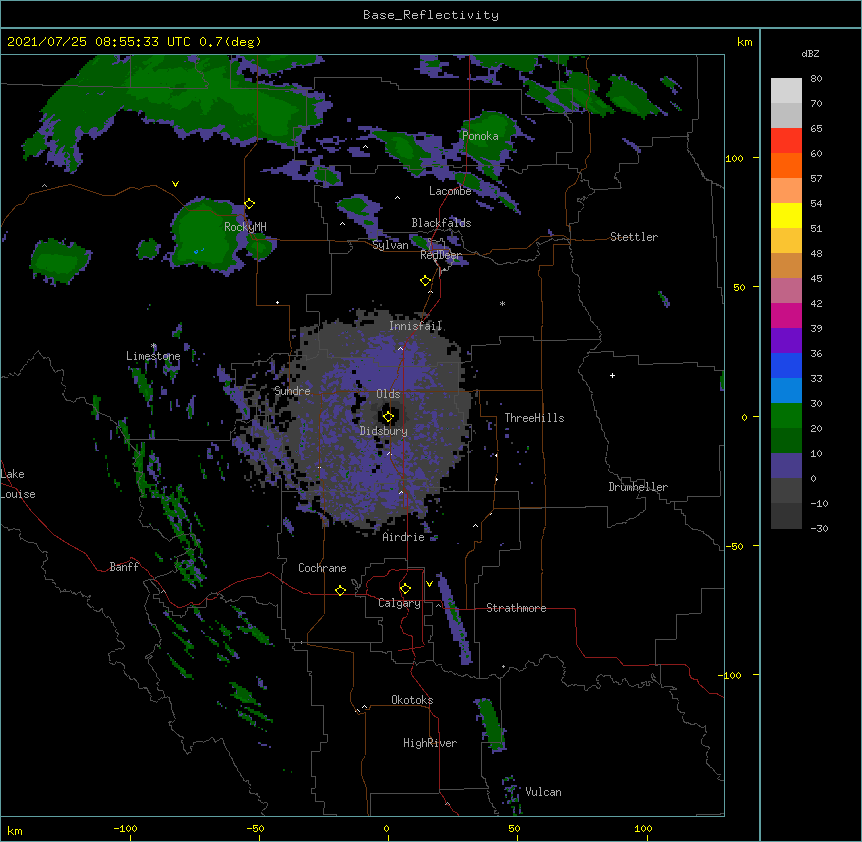The image size is (862, 842).
Task: Select the Vulcan label
Action: point(543,792)
